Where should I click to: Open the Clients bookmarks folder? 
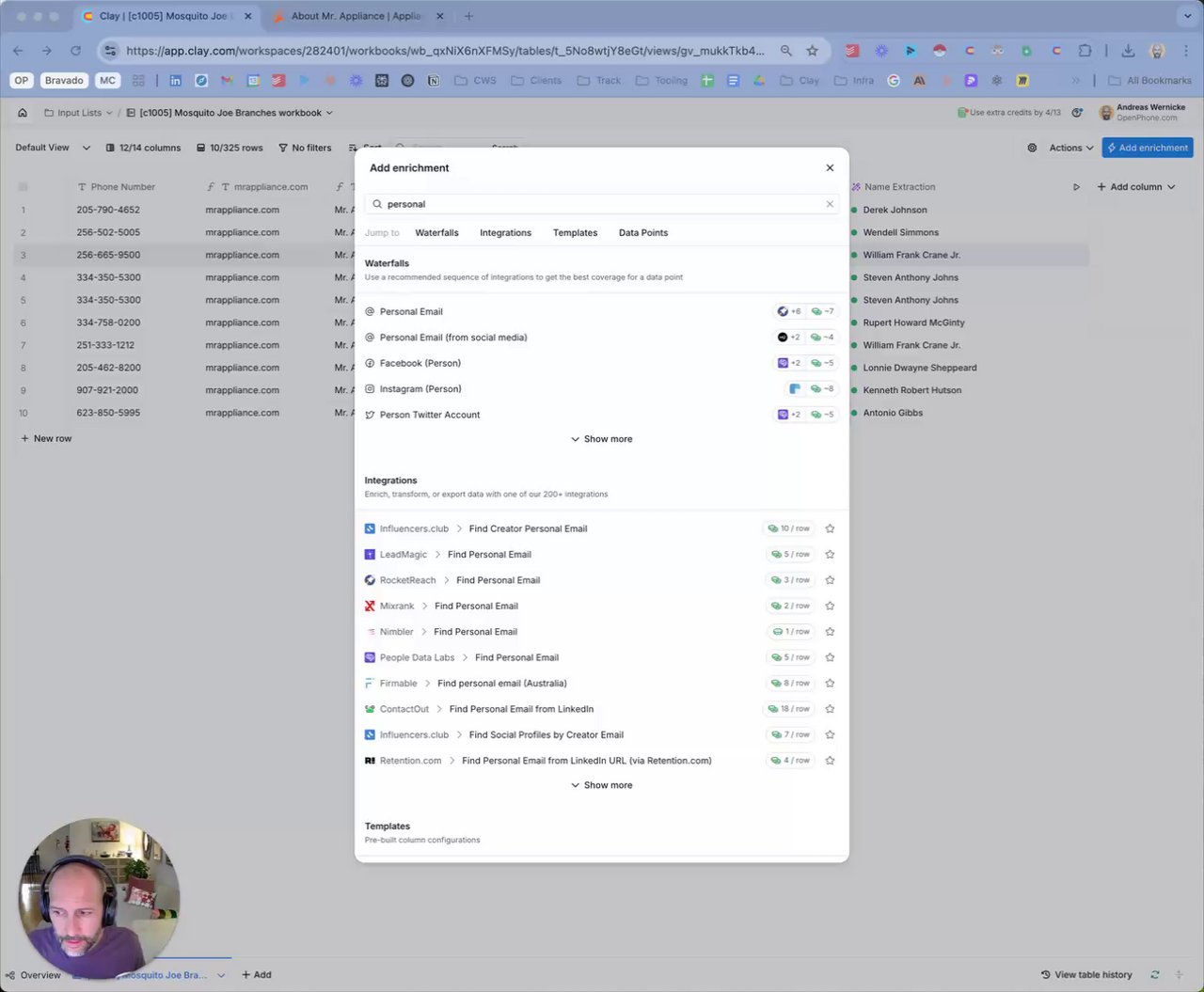(536, 81)
